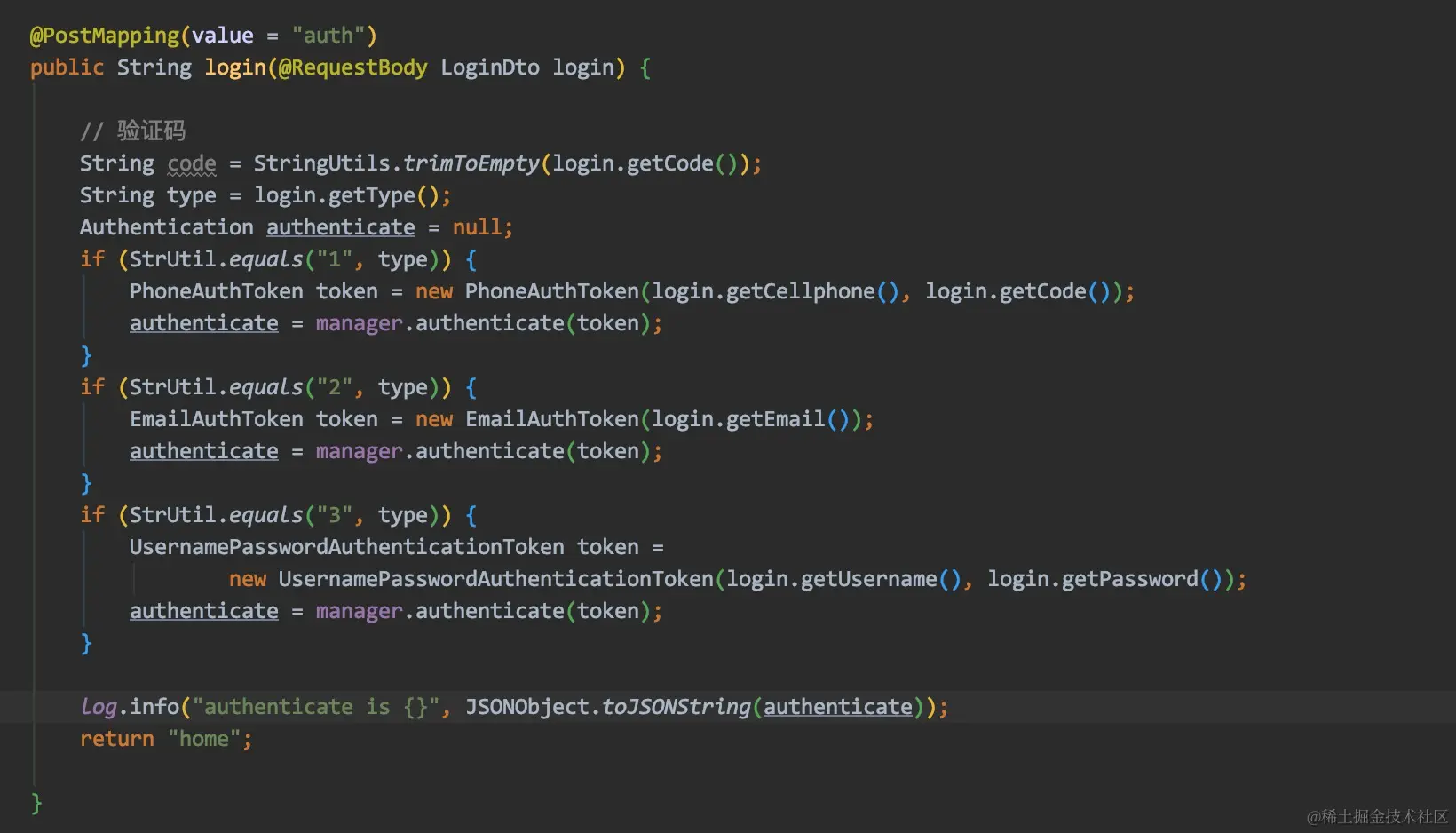This screenshot has height=833, width=1456.
Task: Click the JSONObject class name
Action: click(x=527, y=707)
